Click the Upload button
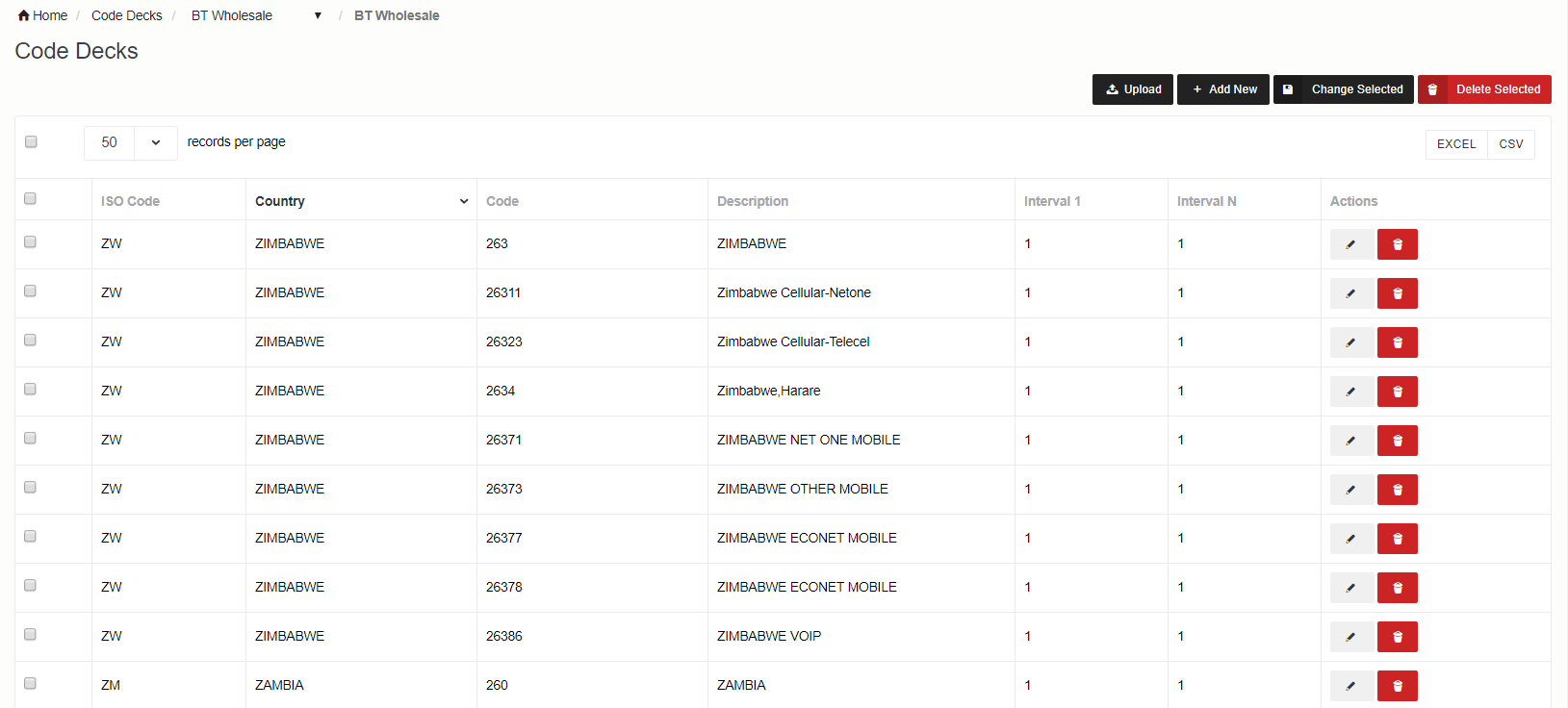Viewport: 1568px width, 708px height. pos(1133,89)
